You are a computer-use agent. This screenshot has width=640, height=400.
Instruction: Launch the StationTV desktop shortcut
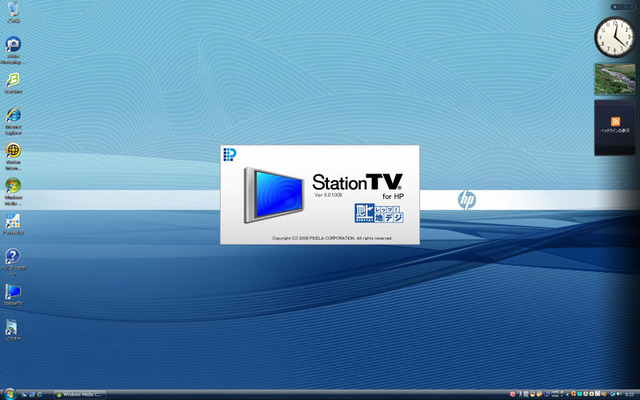[x=13, y=295]
